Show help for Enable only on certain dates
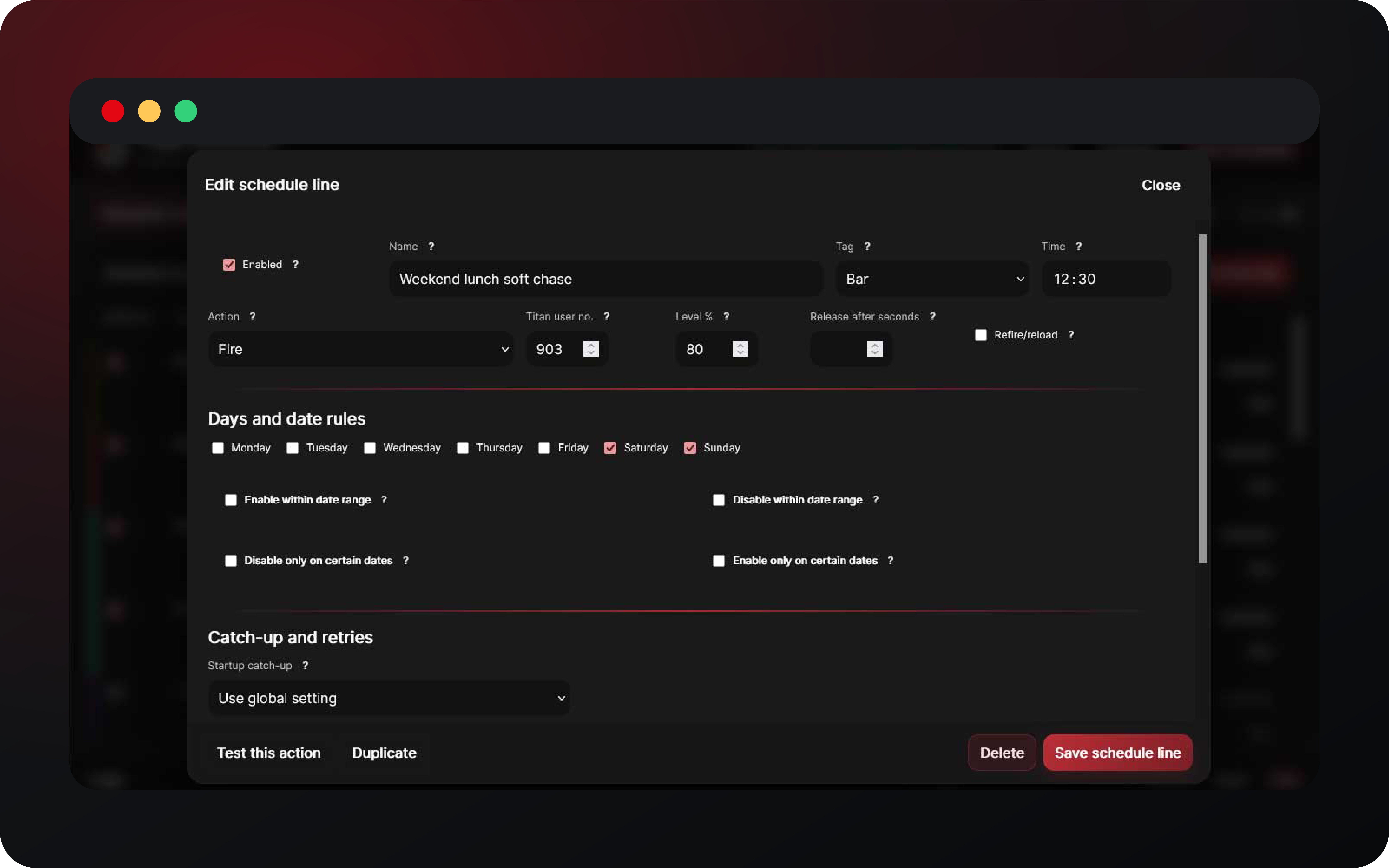The height and width of the screenshot is (868, 1389). click(x=891, y=561)
